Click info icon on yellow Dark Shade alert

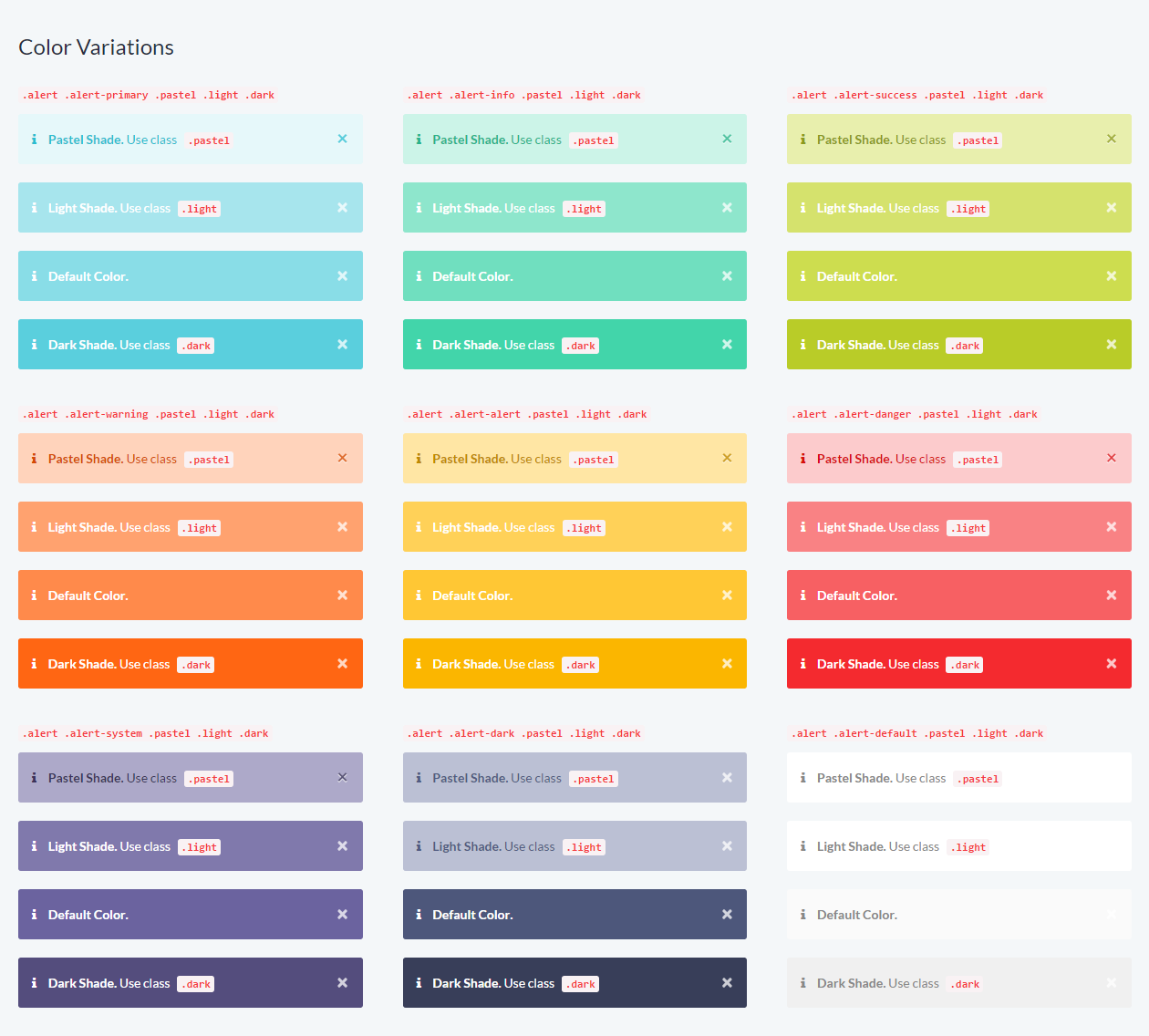click(x=419, y=664)
